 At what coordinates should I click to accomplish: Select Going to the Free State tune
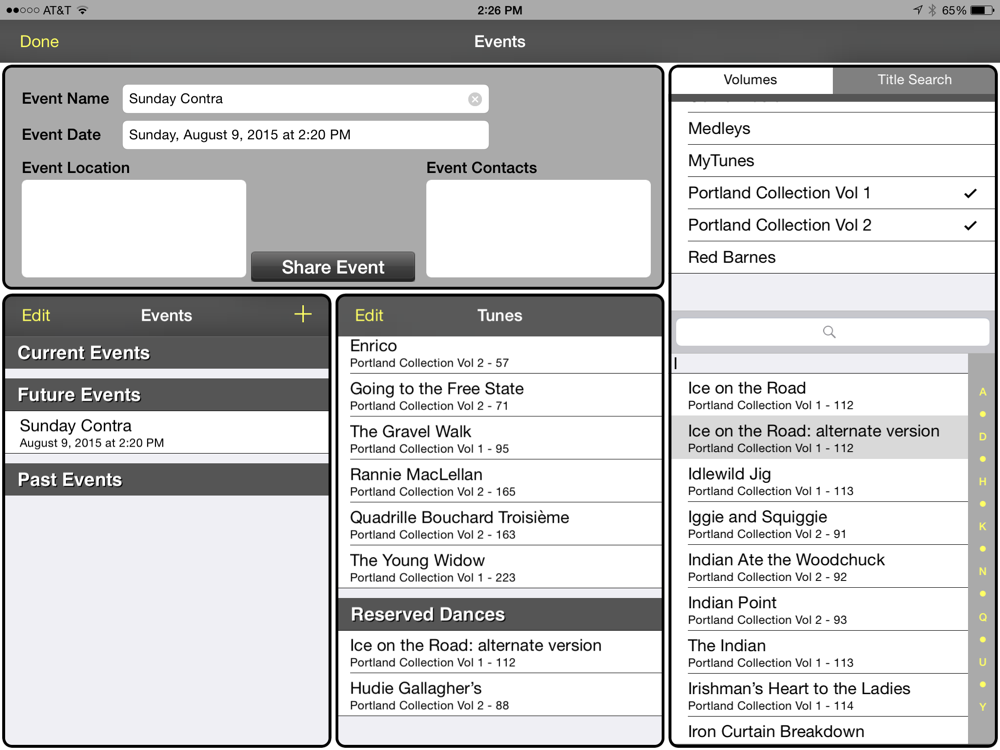click(x=500, y=395)
